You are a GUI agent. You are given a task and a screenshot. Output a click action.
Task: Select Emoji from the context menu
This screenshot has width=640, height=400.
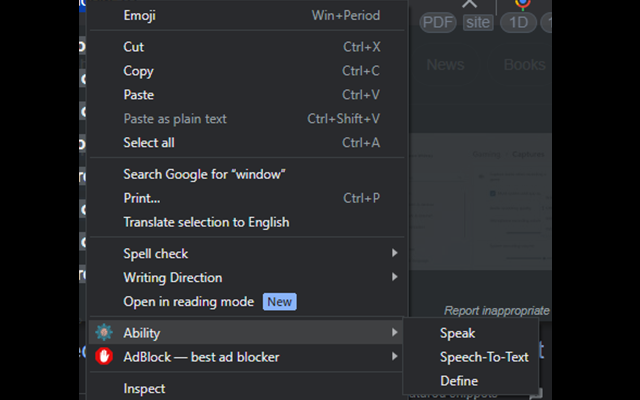pyautogui.click(x=247, y=16)
